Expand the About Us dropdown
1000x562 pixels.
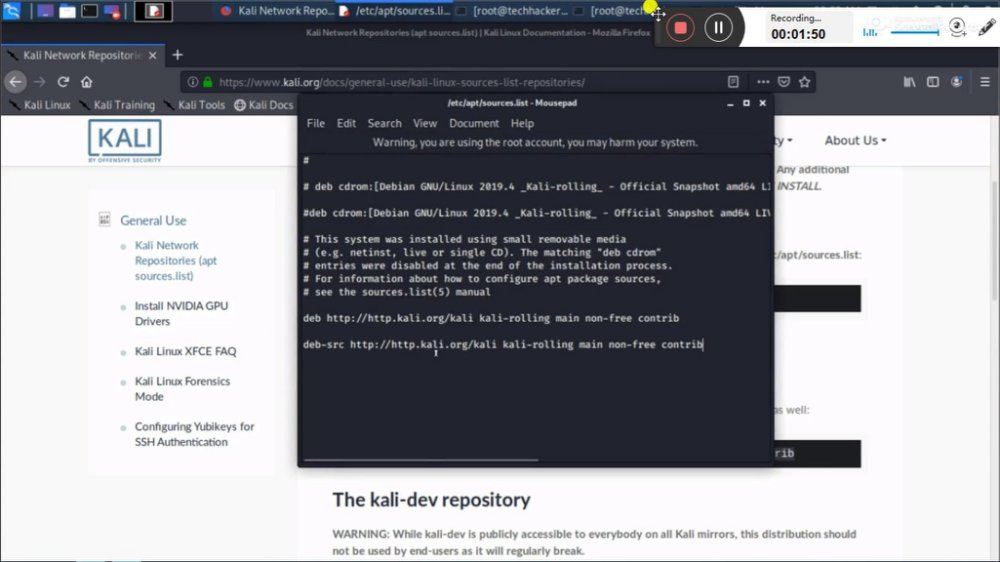(x=855, y=140)
